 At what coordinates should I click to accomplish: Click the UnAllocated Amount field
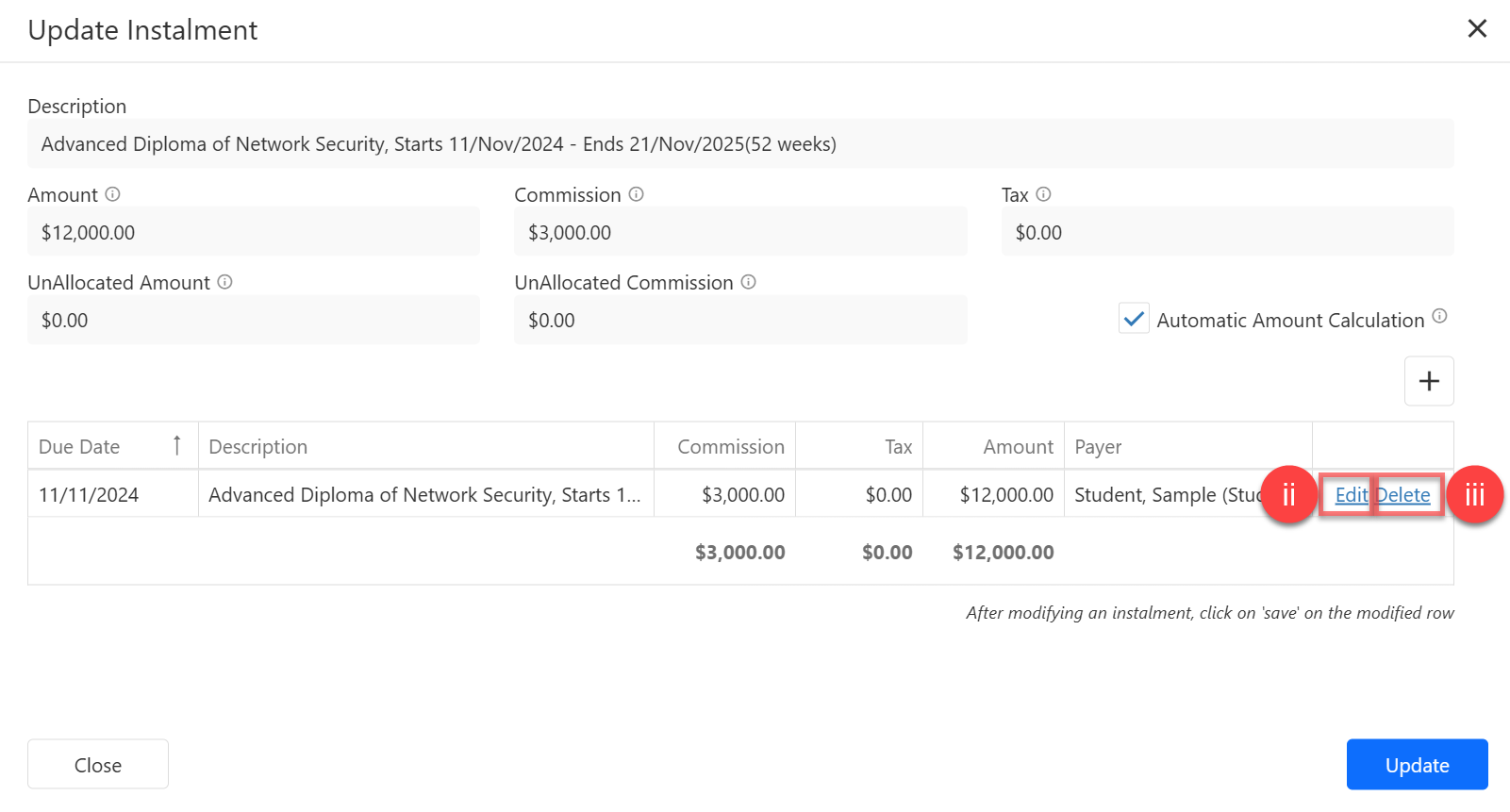[x=254, y=320]
